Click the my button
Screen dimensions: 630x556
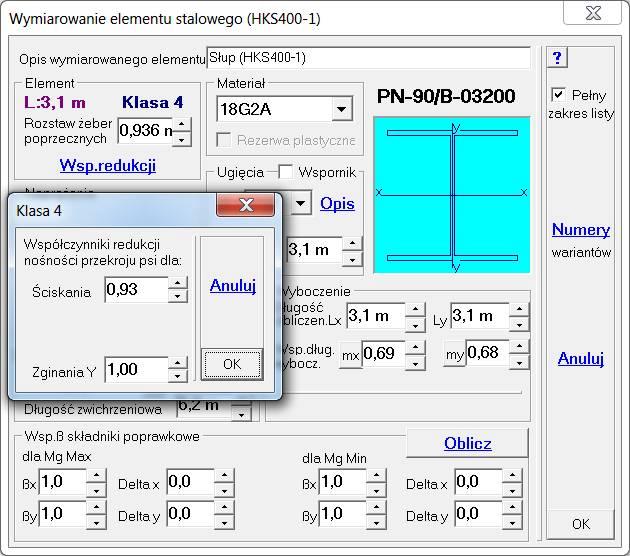click(454, 354)
